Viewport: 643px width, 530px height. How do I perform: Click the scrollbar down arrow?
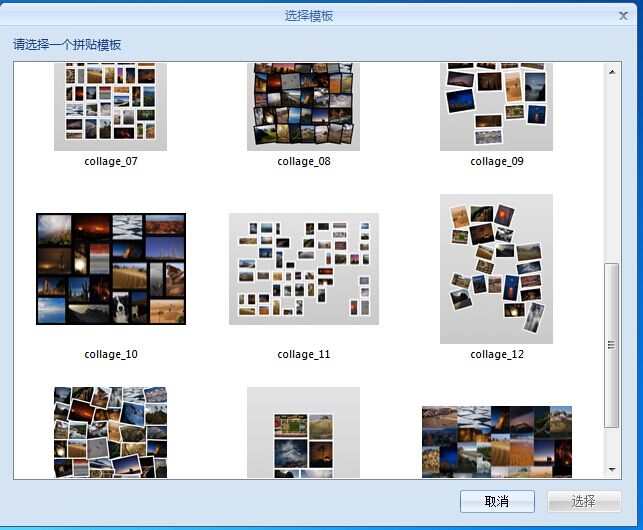612,469
